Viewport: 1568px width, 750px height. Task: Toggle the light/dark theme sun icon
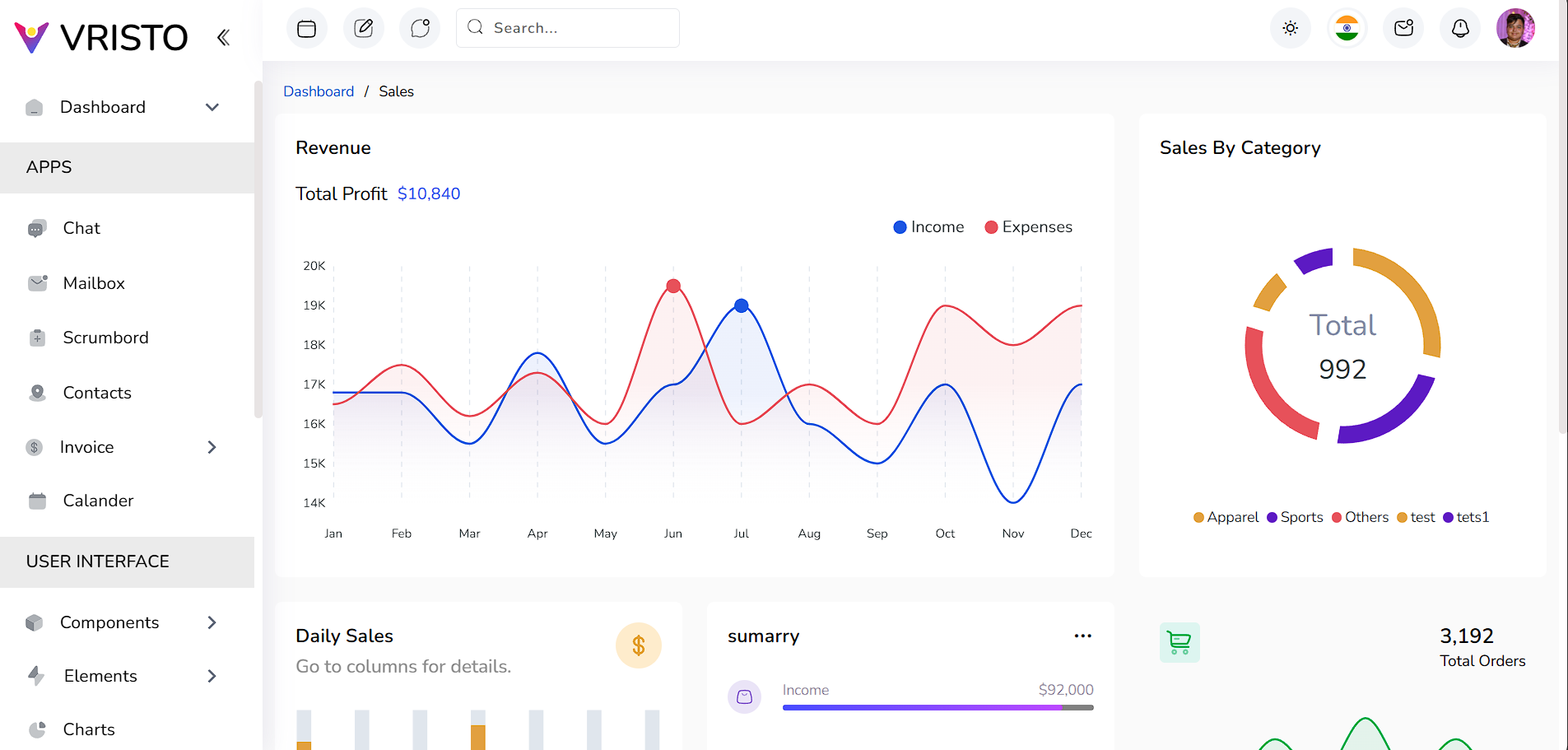coord(1290,29)
